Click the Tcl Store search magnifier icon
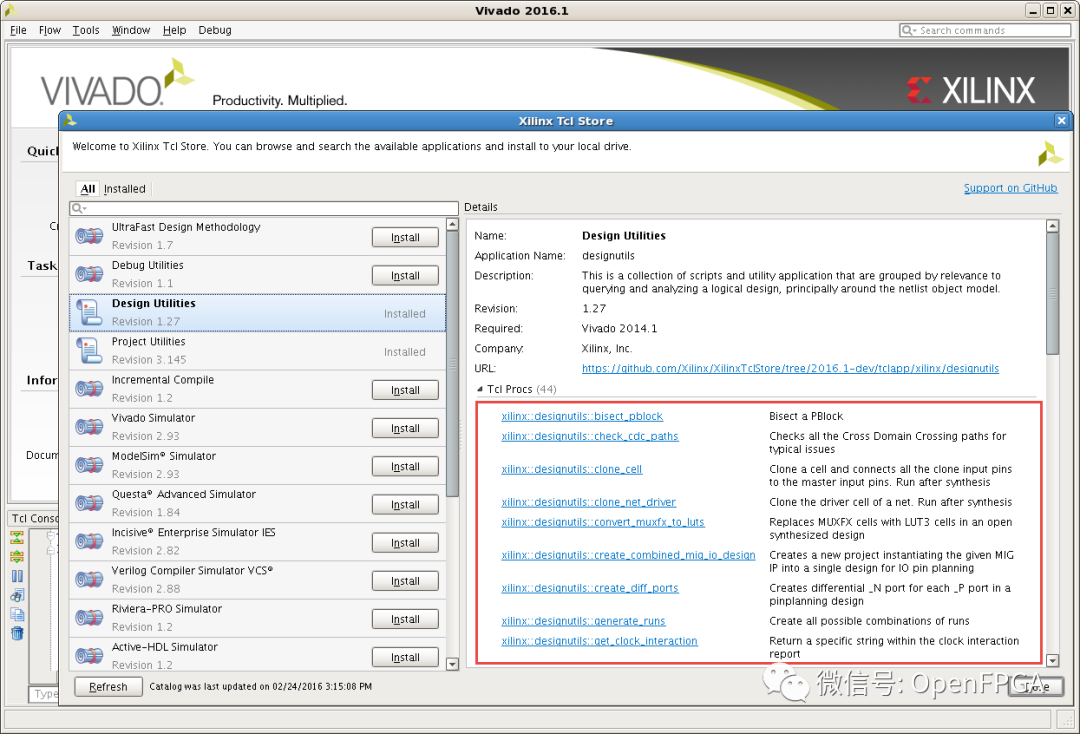1080x734 pixels. [x=77, y=208]
